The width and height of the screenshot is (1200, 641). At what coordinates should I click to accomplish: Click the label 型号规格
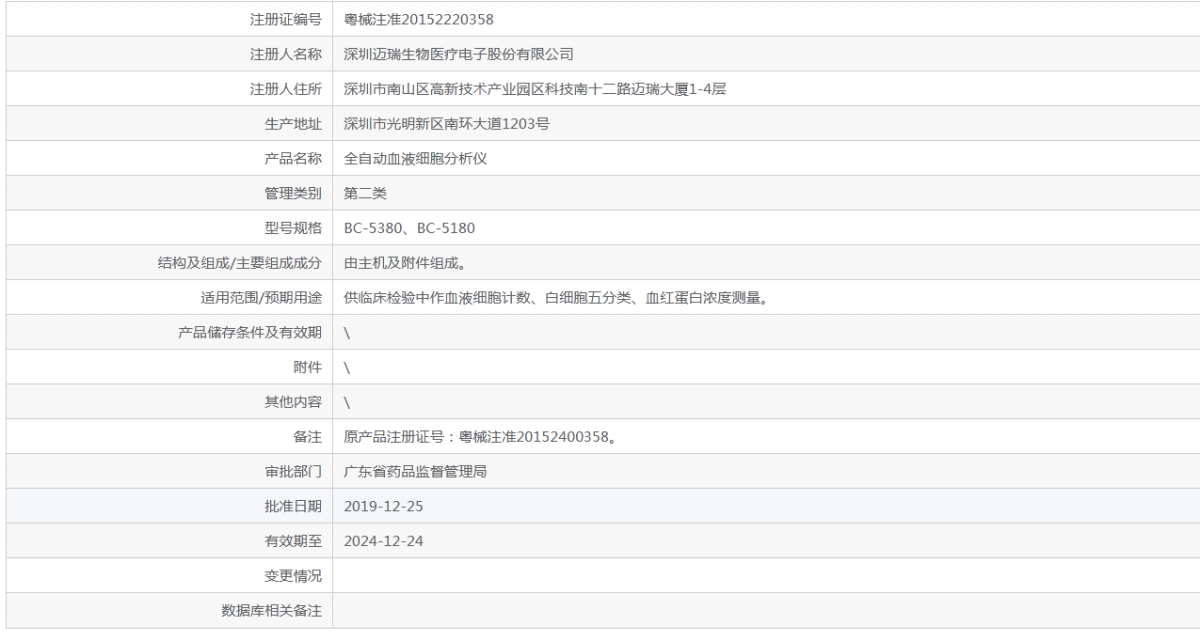click(293, 228)
